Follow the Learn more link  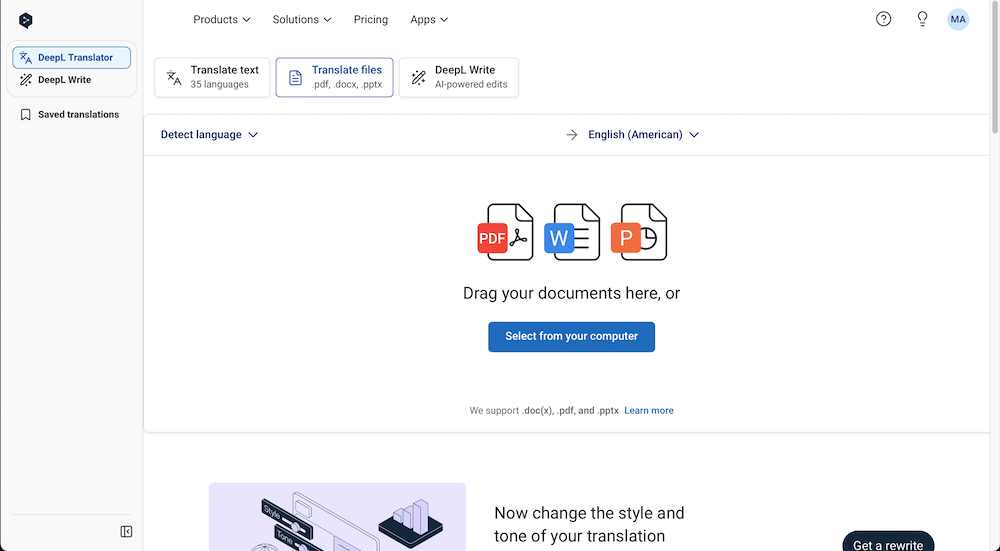pos(649,411)
